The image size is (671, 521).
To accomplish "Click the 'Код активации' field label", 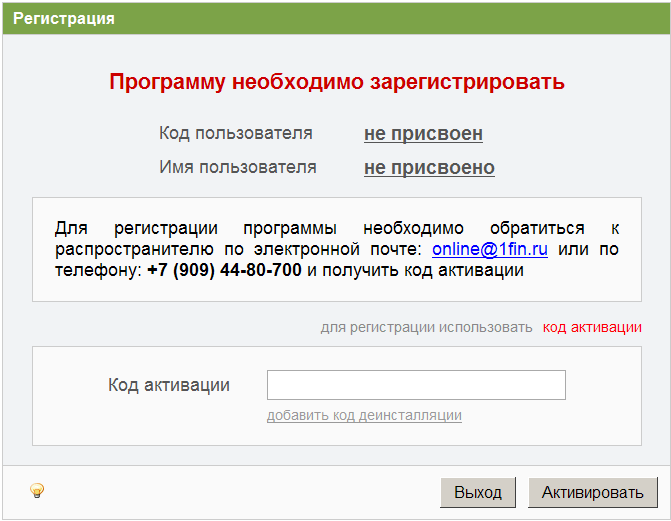I will pos(169,385).
